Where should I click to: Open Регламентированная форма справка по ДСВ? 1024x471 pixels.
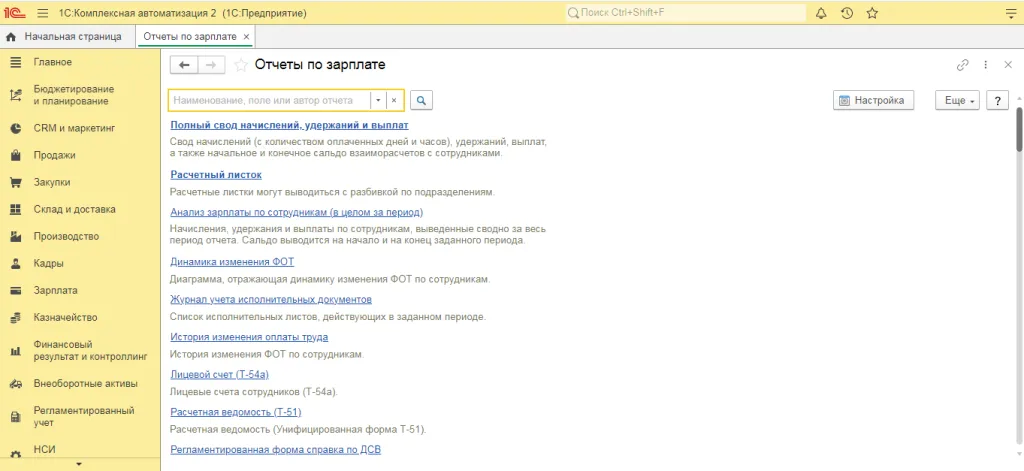click(x=275, y=450)
